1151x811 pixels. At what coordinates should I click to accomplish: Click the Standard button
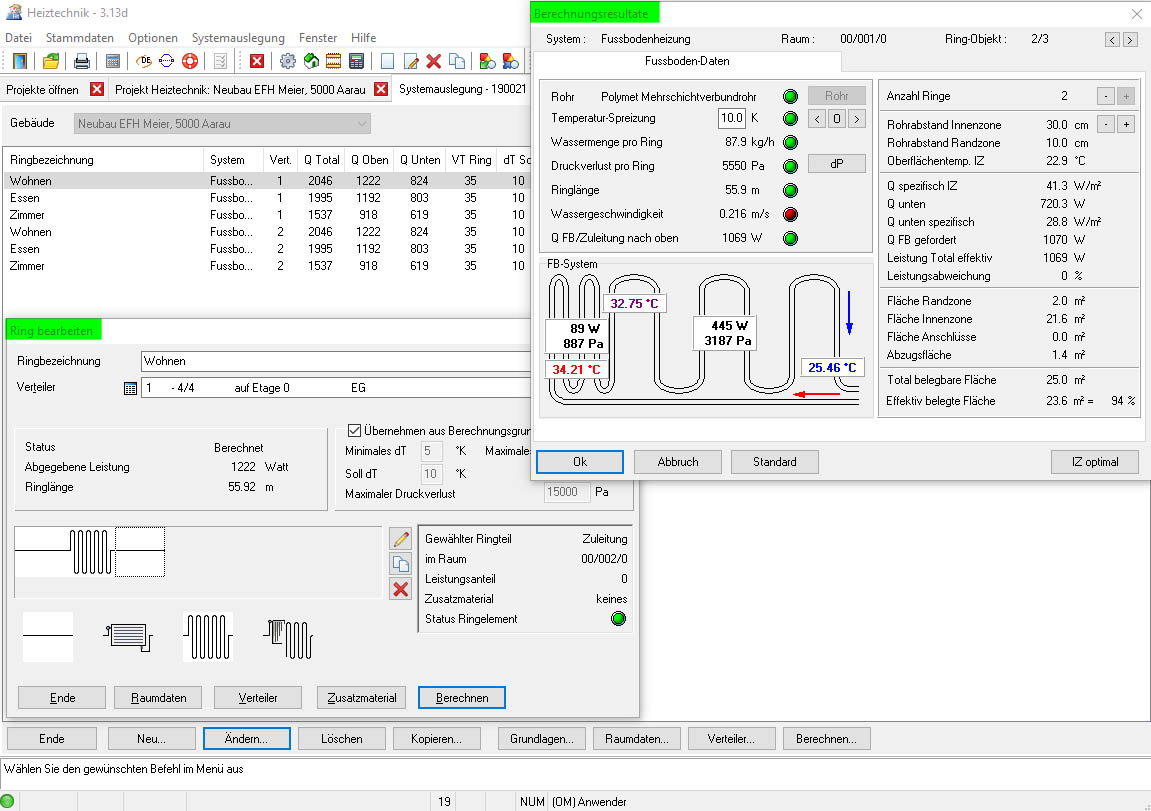pyautogui.click(x=774, y=462)
